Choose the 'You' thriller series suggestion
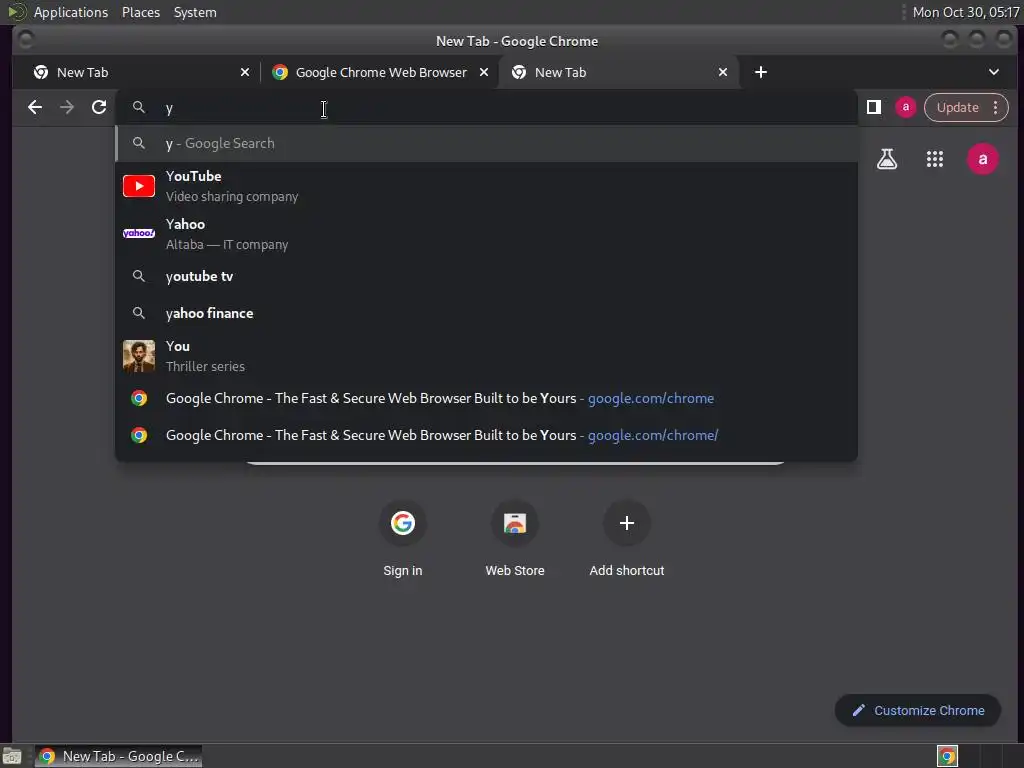The image size is (1024, 768). point(487,356)
